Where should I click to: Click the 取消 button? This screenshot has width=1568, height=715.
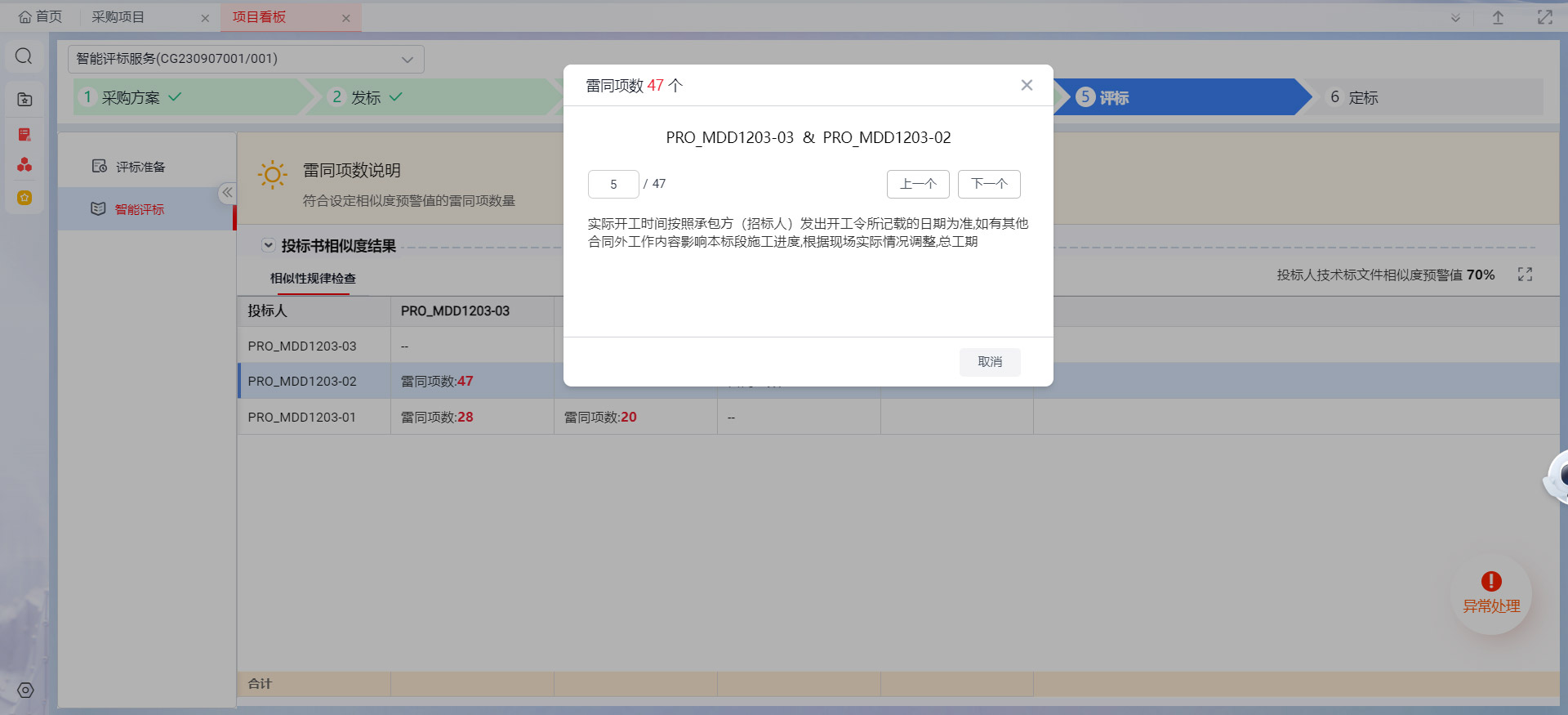tap(989, 362)
